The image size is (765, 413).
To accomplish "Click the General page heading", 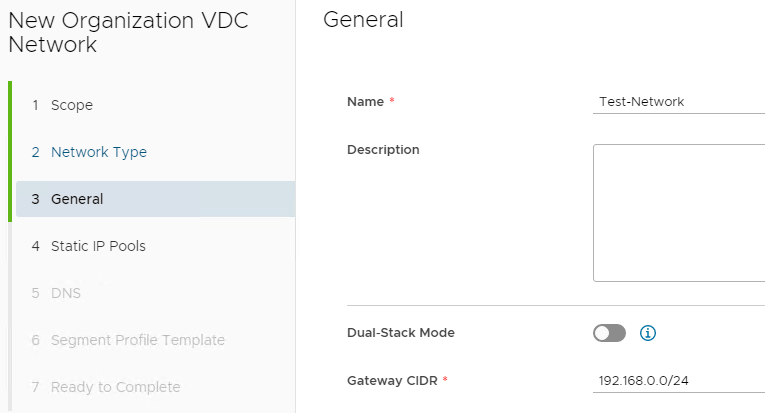I will pos(363,20).
